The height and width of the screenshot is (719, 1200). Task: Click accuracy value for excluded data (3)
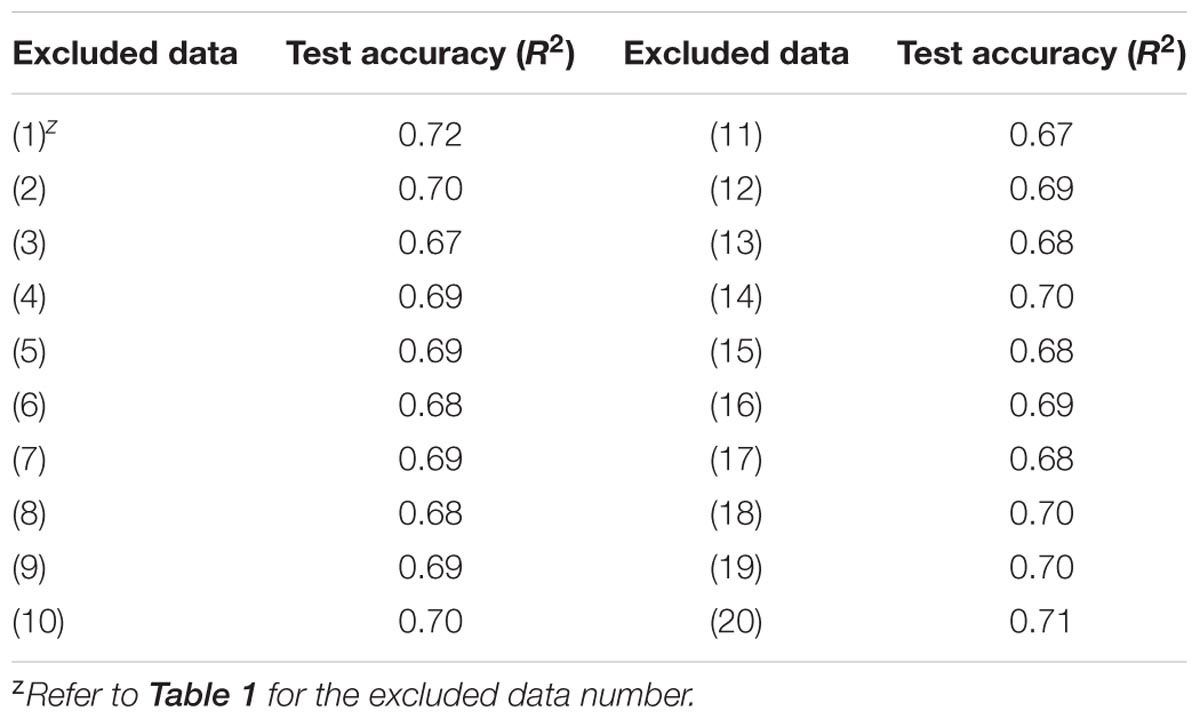click(x=430, y=243)
